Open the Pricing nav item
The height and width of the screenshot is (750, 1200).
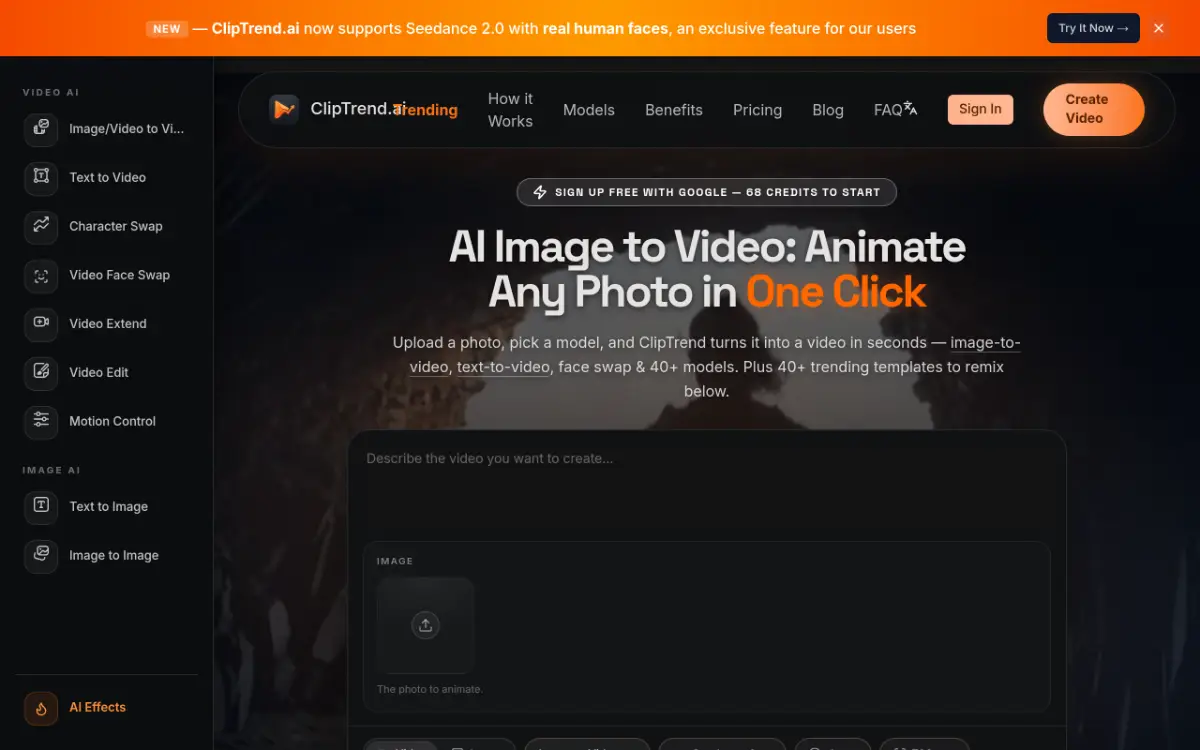click(x=757, y=110)
